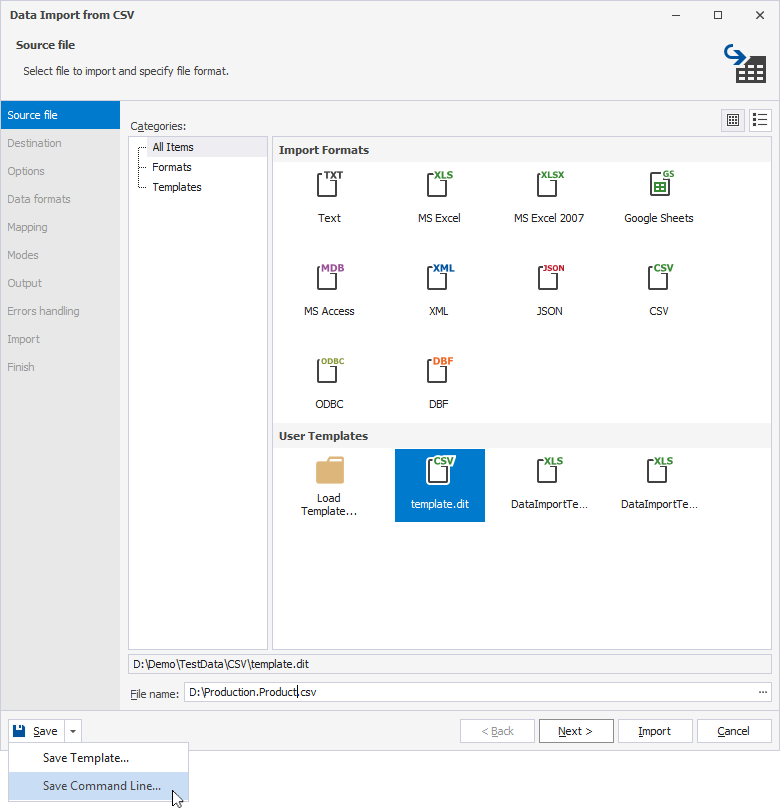Close the Data Import dialog window
This screenshot has height=808, width=780.
click(760, 15)
